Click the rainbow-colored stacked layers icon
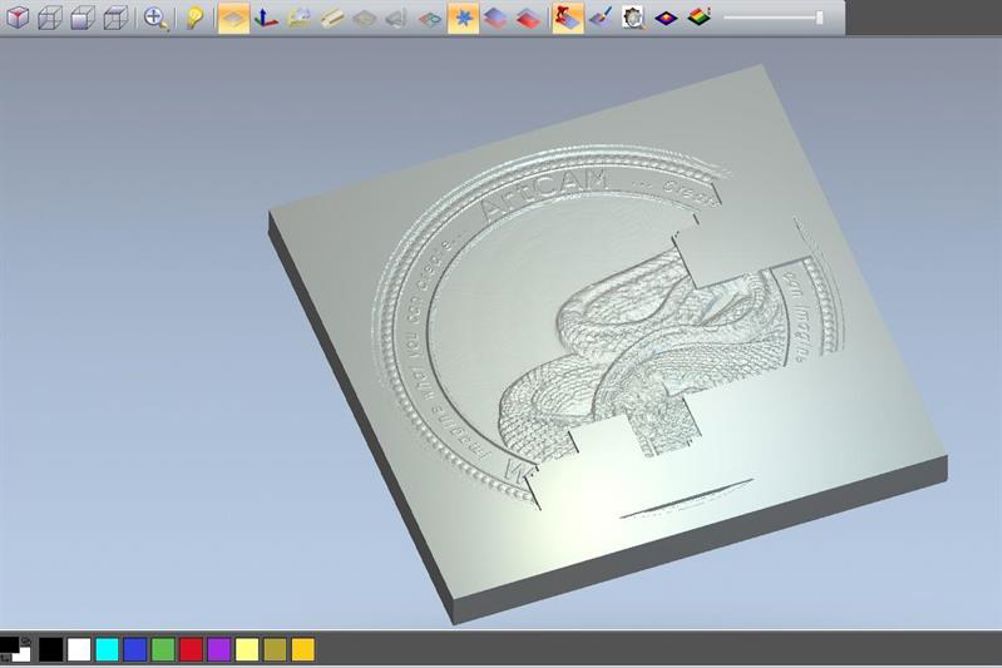 [699, 17]
